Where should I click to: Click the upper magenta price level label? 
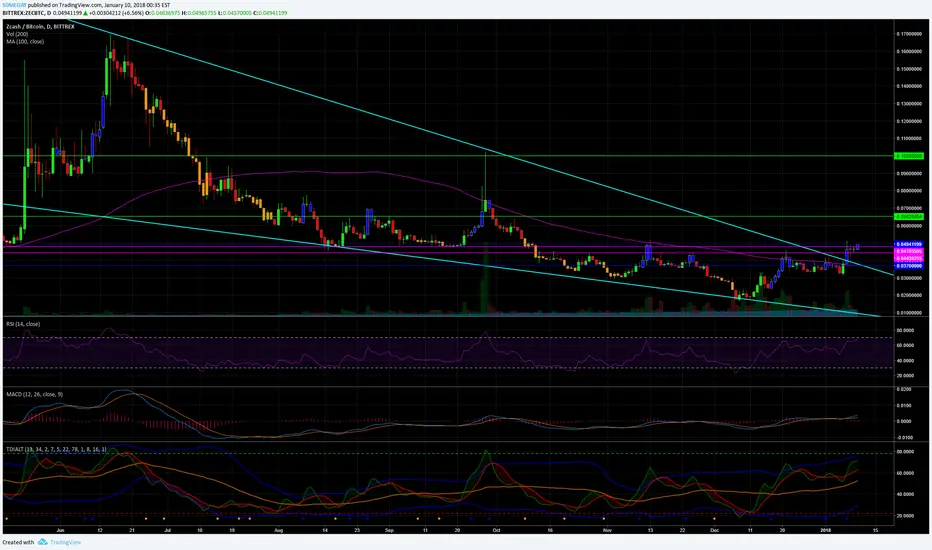click(908, 252)
